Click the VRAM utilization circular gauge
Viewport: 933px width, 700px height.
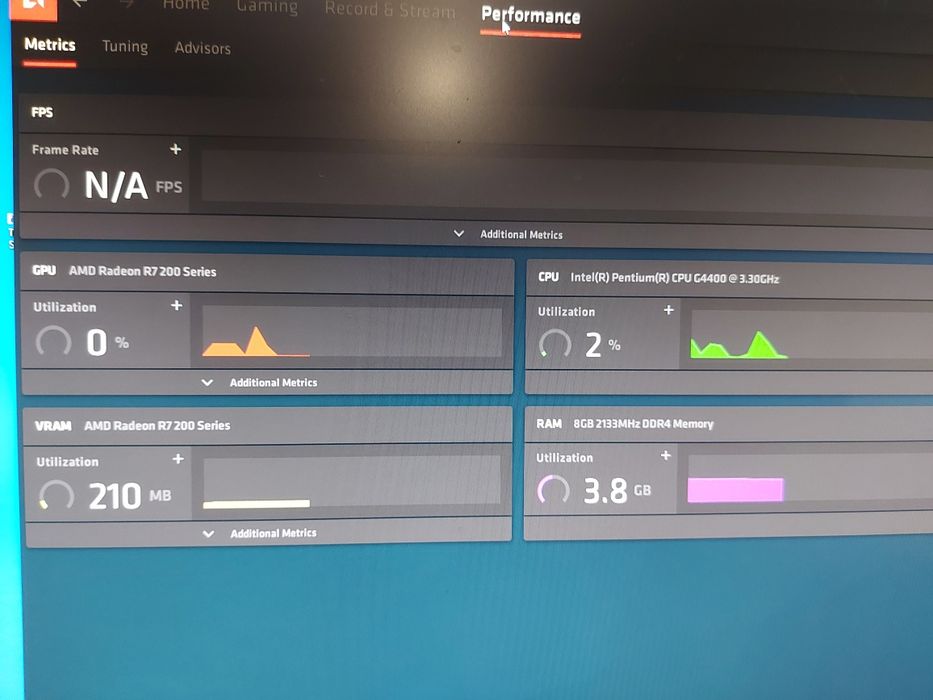(x=57, y=495)
